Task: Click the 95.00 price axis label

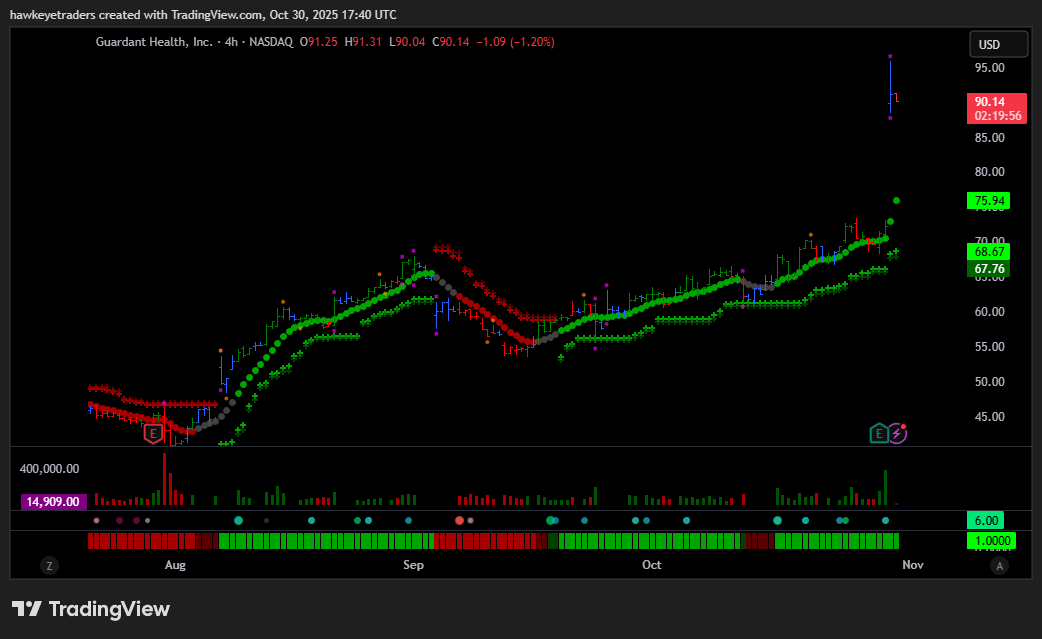Action: click(x=990, y=68)
